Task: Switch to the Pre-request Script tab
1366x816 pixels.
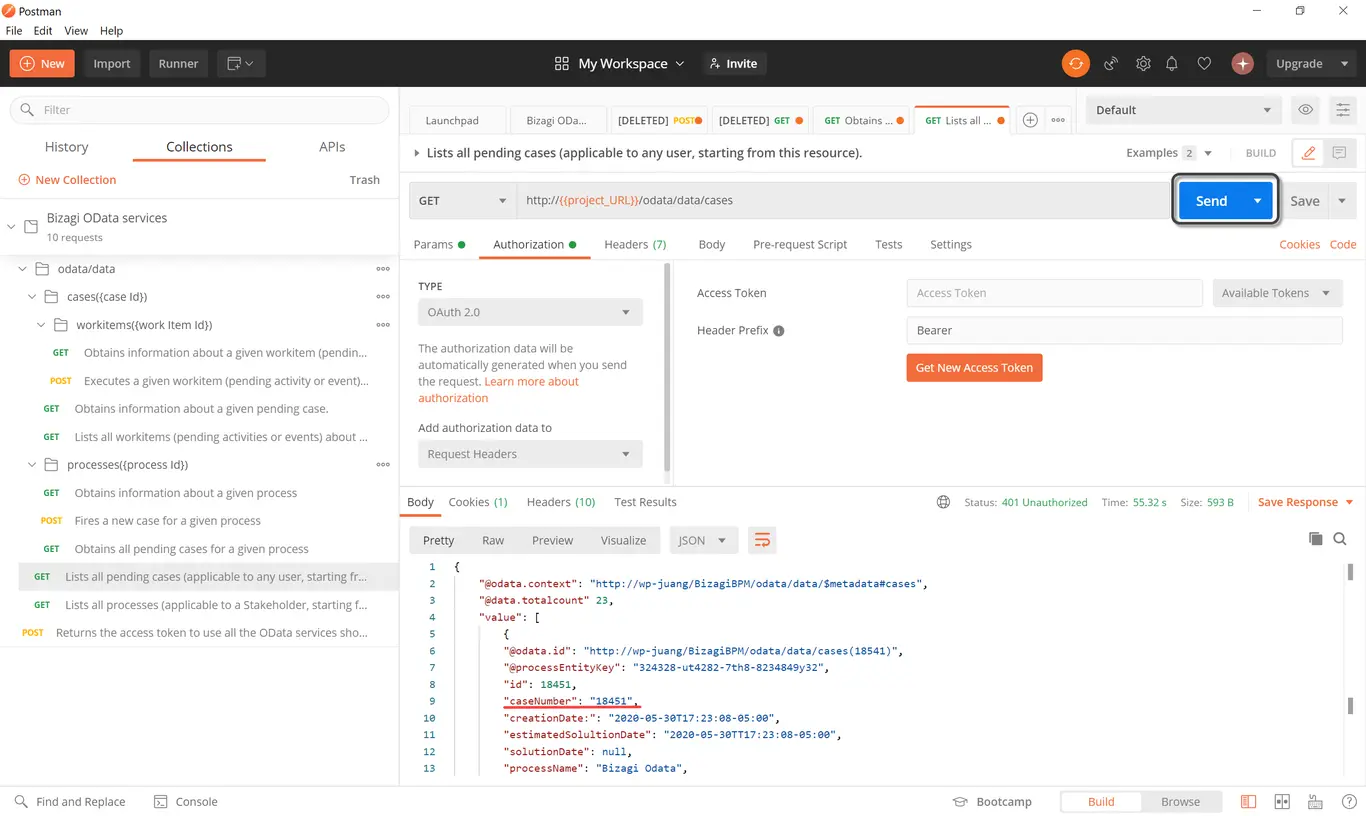Action: click(800, 244)
